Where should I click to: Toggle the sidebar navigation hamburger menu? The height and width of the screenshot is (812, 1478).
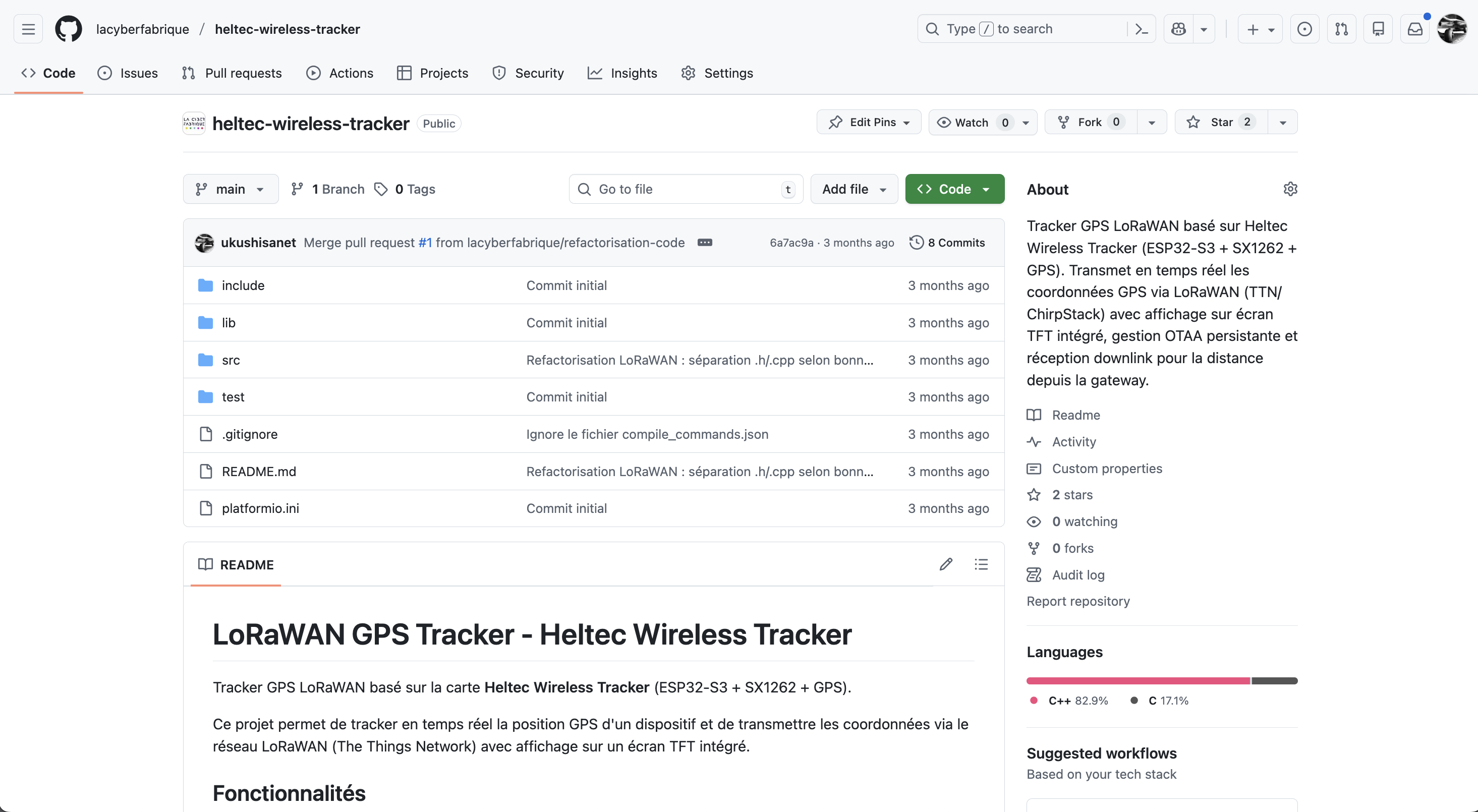(27, 29)
